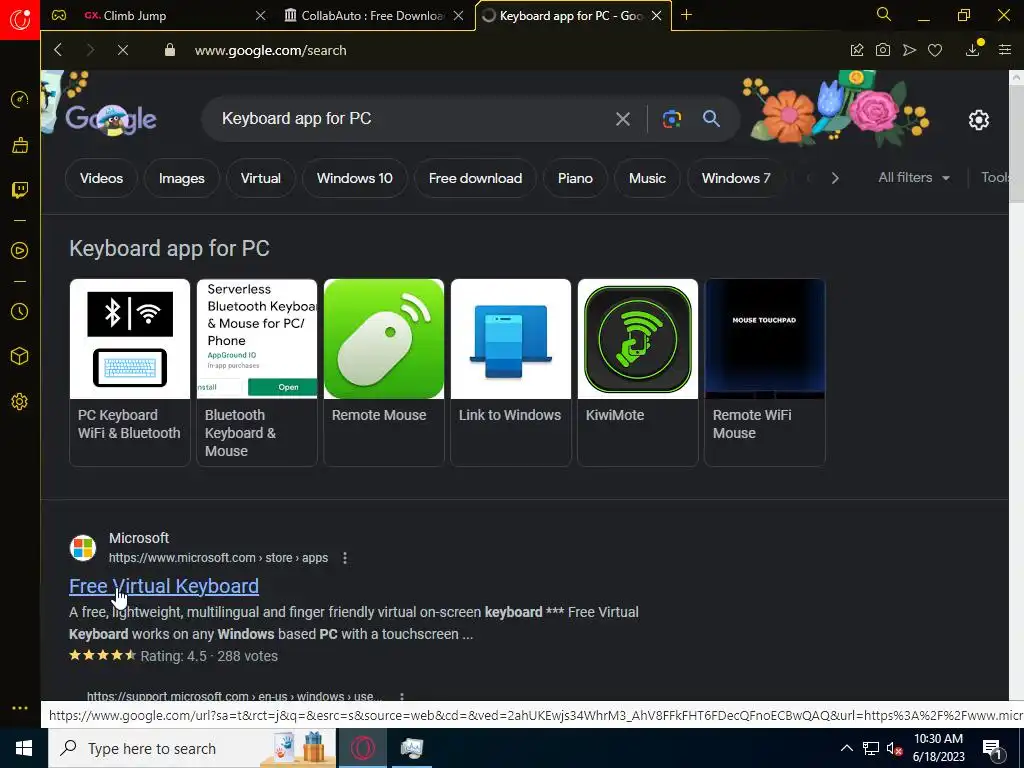Show more filter chips with arrow
1024x768 pixels.
(835, 178)
